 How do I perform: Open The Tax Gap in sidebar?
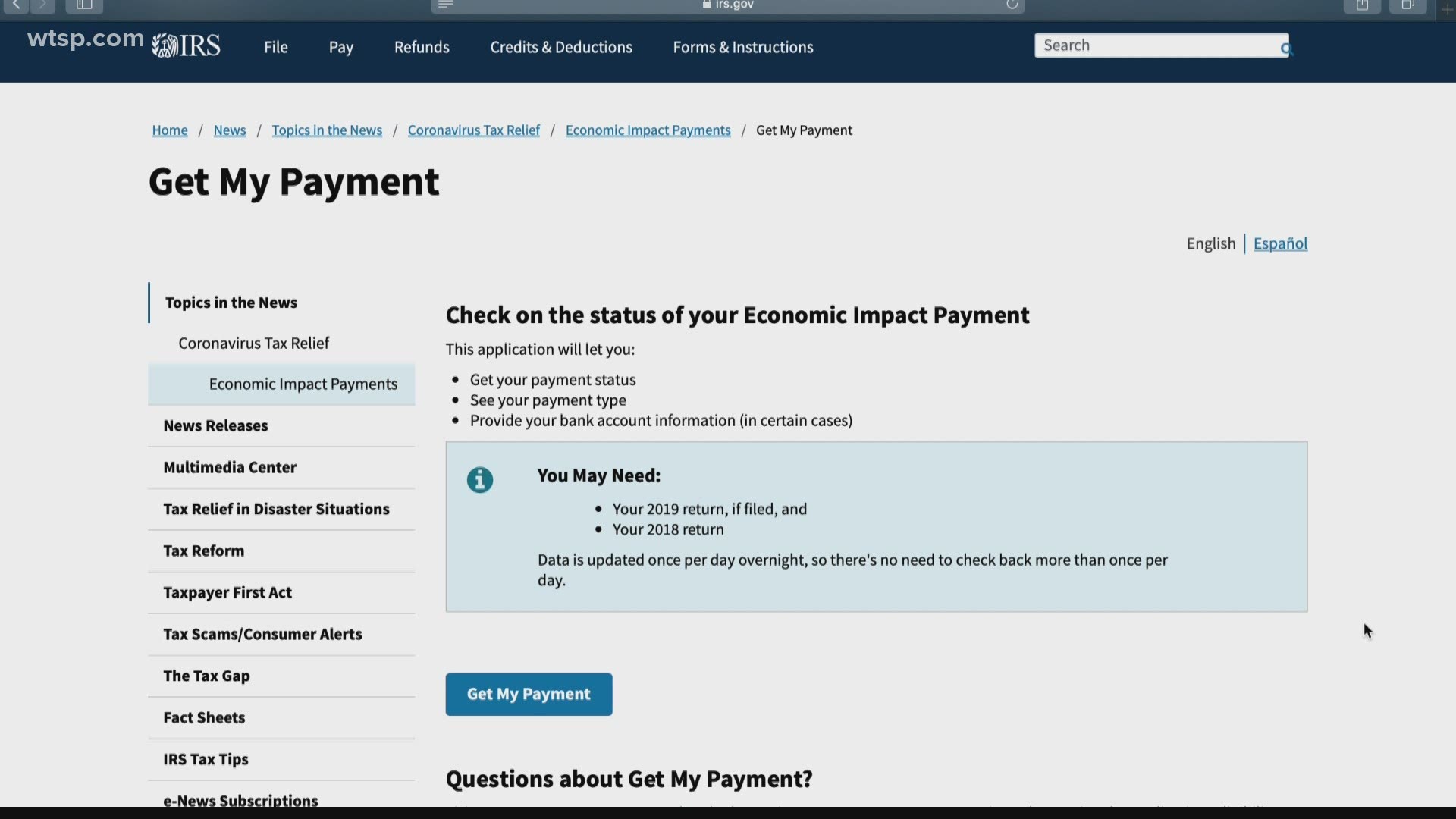pyautogui.click(x=206, y=676)
